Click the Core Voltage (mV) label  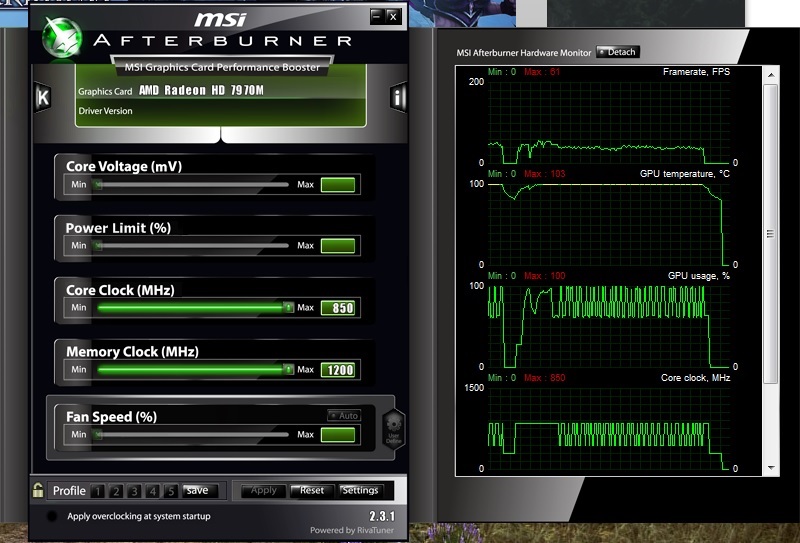pos(124,166)
